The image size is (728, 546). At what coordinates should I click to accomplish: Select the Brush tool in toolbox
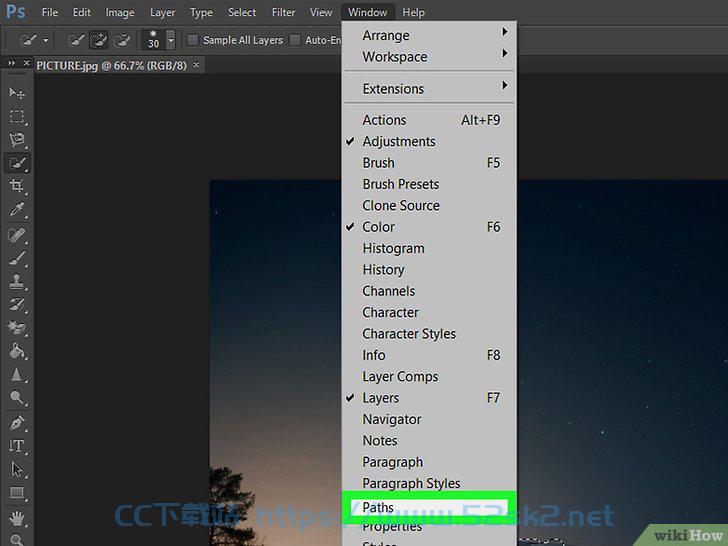point(17,258)
